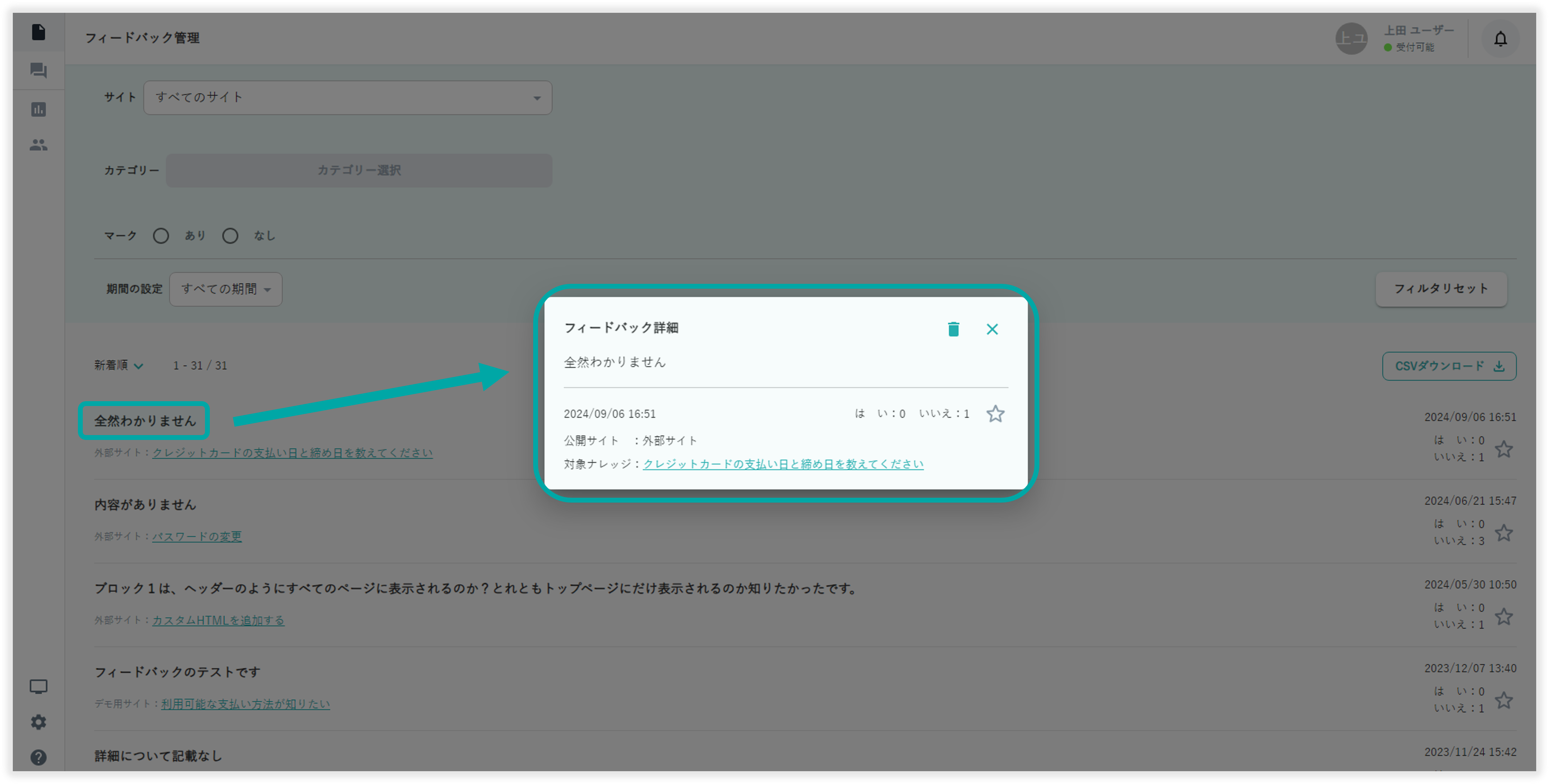
Task: Open the document icon in the sidebar
Action: [x=38, y=32]
